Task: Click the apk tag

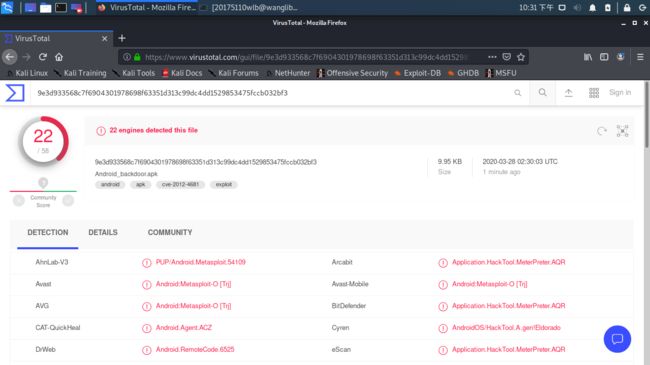Action: [141, 184]
